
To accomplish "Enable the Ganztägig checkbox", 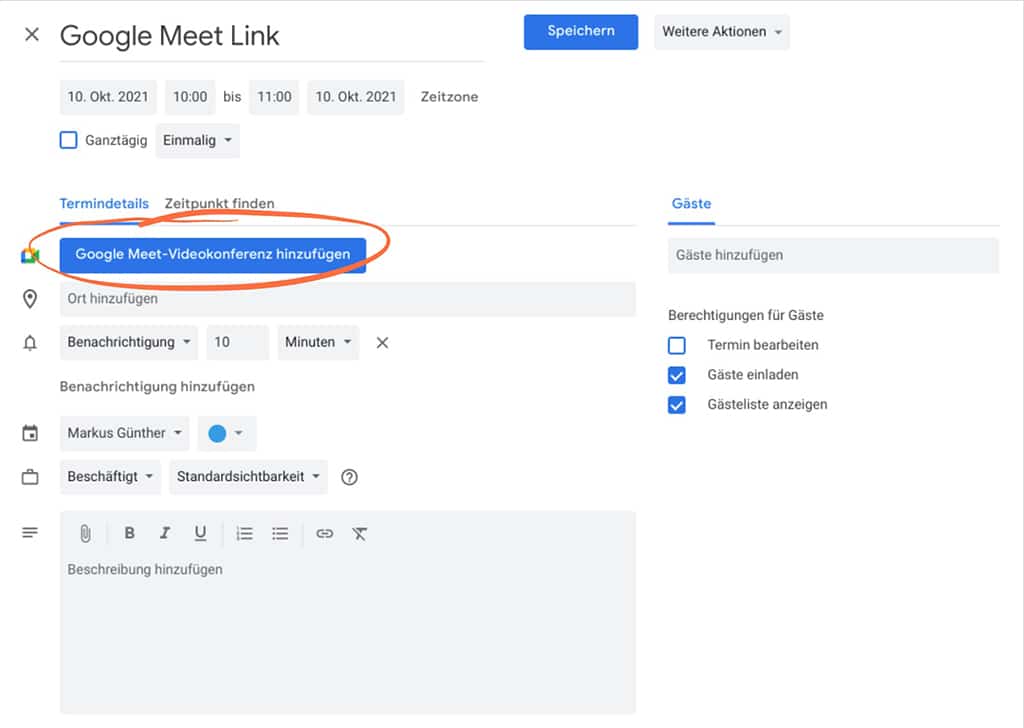I will 68,140.
